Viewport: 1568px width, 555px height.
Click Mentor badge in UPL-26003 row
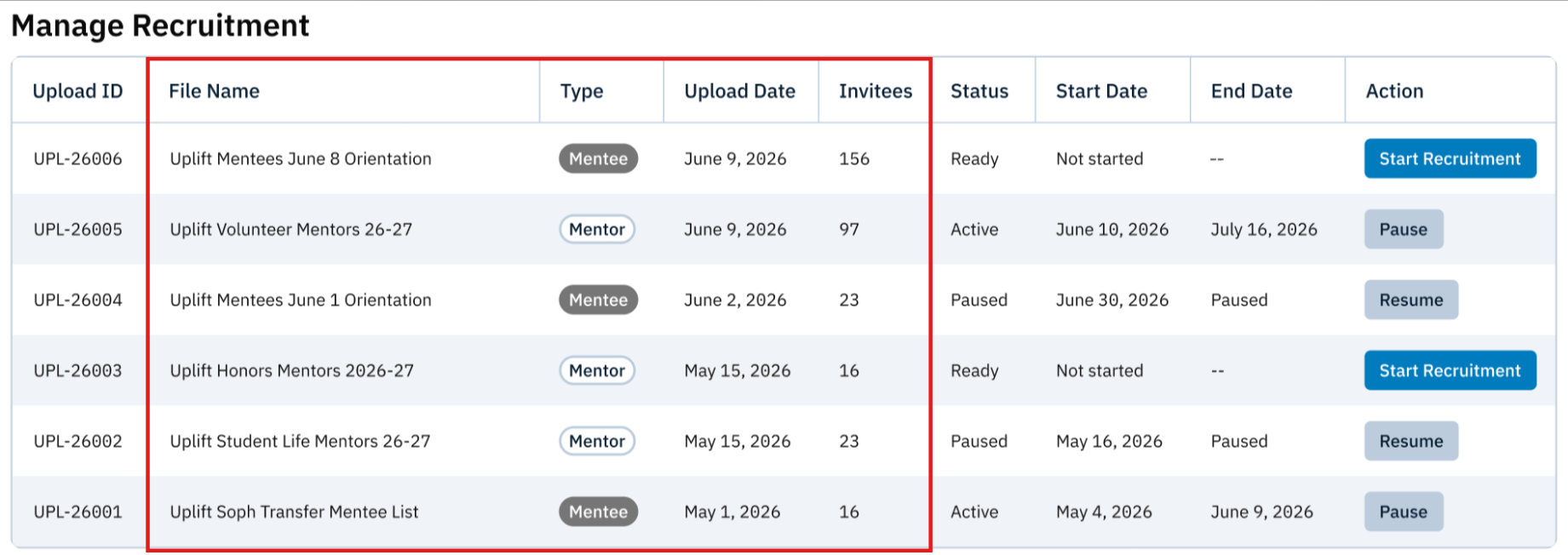pyautogui.click(x=597, y=370)
